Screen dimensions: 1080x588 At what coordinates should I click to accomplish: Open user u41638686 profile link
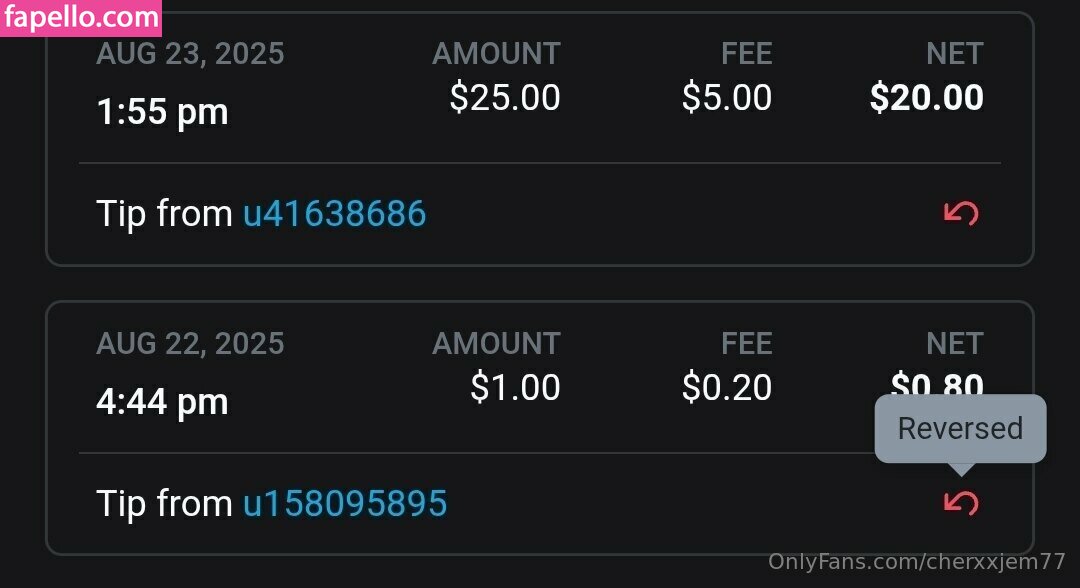[x=334, y=213]
